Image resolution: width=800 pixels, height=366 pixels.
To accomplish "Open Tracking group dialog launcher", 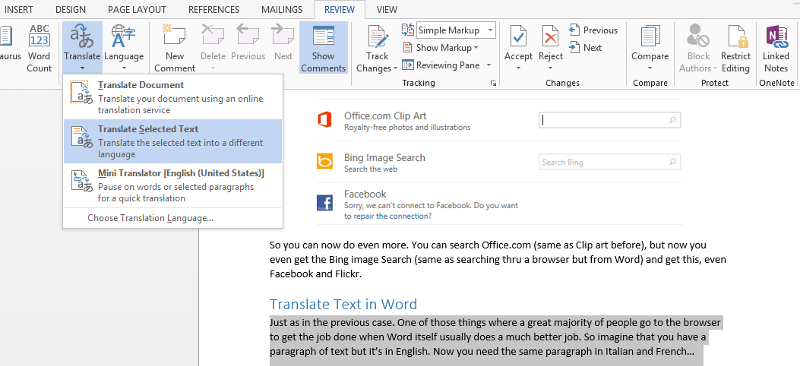I will tap(493, 83).
